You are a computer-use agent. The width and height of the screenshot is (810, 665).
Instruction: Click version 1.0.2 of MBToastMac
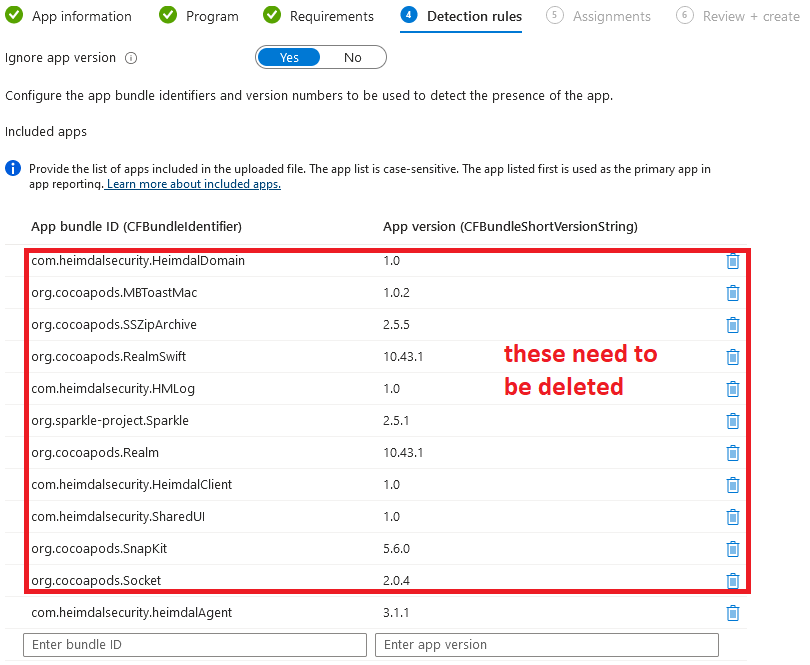click(x=396, y=292)
